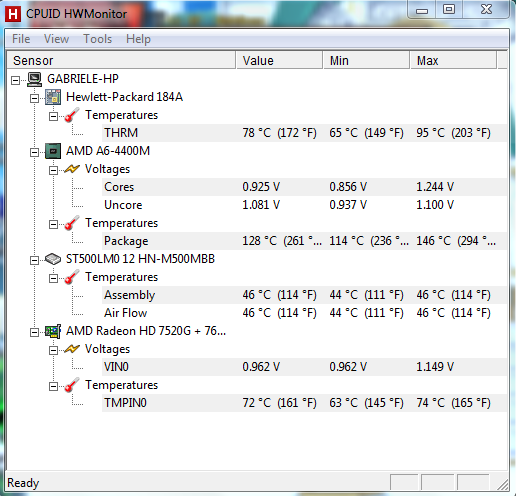Click Package max value 146 °C
The image size is (516, 496).
[x=456, y=241]
